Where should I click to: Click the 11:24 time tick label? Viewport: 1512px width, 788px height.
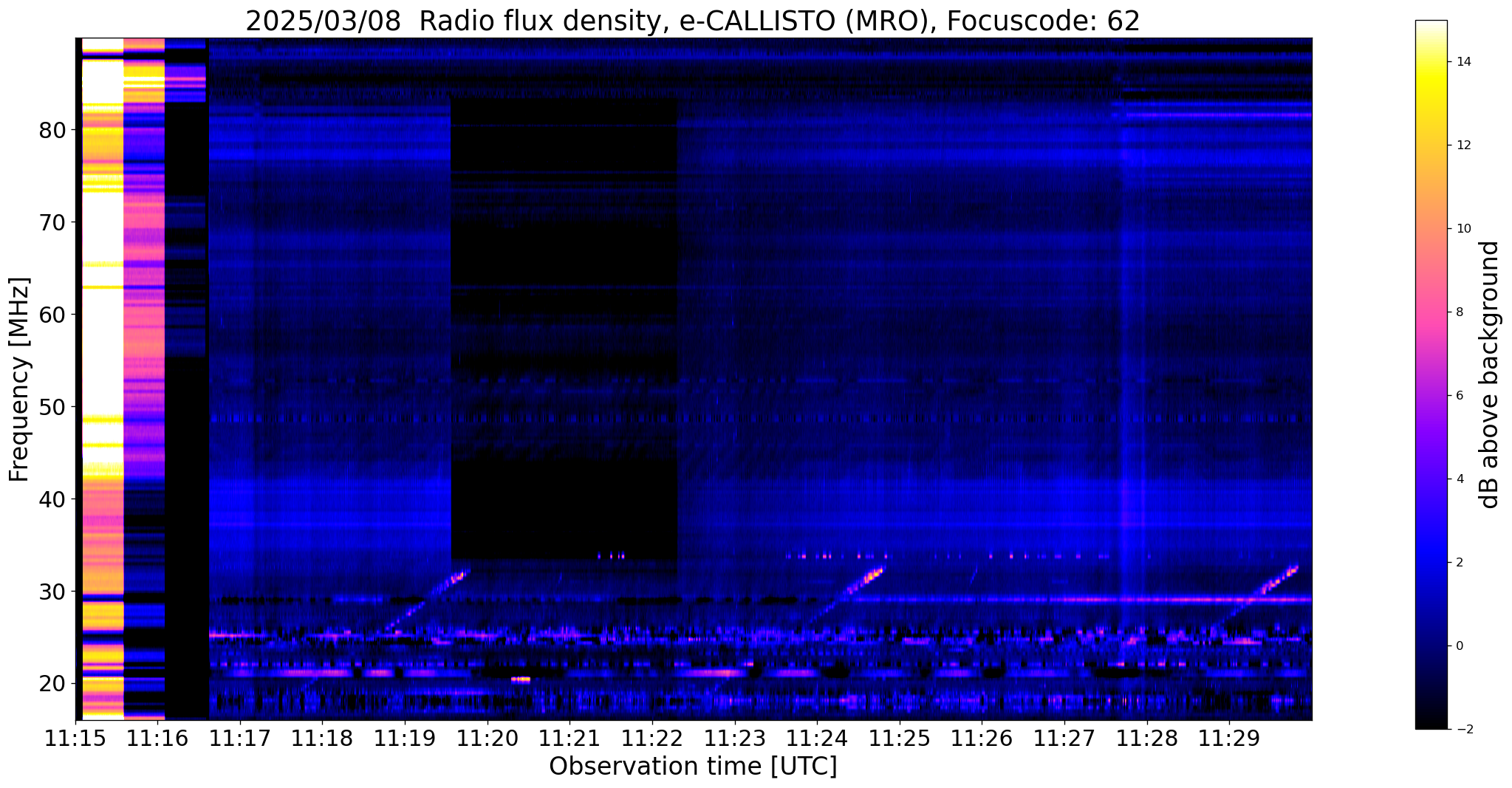817,739
